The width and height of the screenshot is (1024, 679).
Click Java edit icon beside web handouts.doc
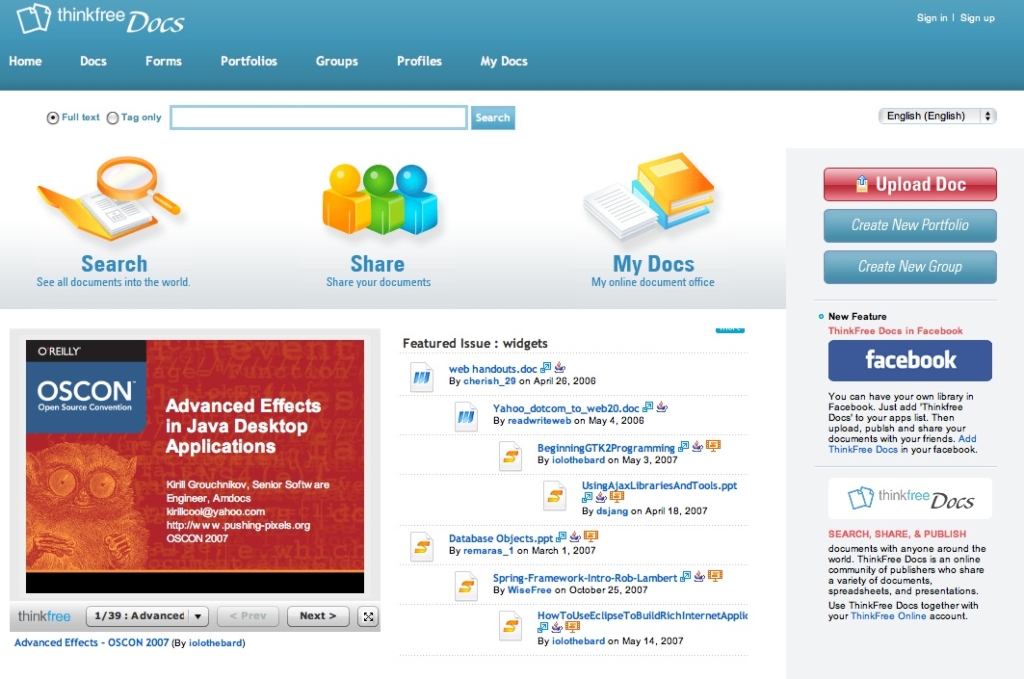pyautogui.click(x=560, y=368)
